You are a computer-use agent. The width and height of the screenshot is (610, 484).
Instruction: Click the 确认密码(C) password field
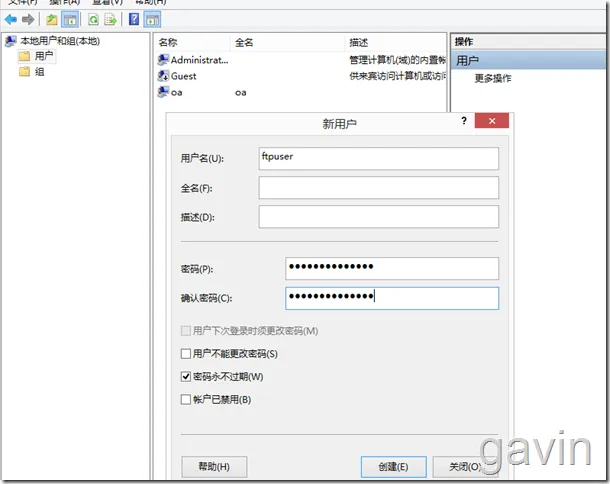(x=392, y=298)
